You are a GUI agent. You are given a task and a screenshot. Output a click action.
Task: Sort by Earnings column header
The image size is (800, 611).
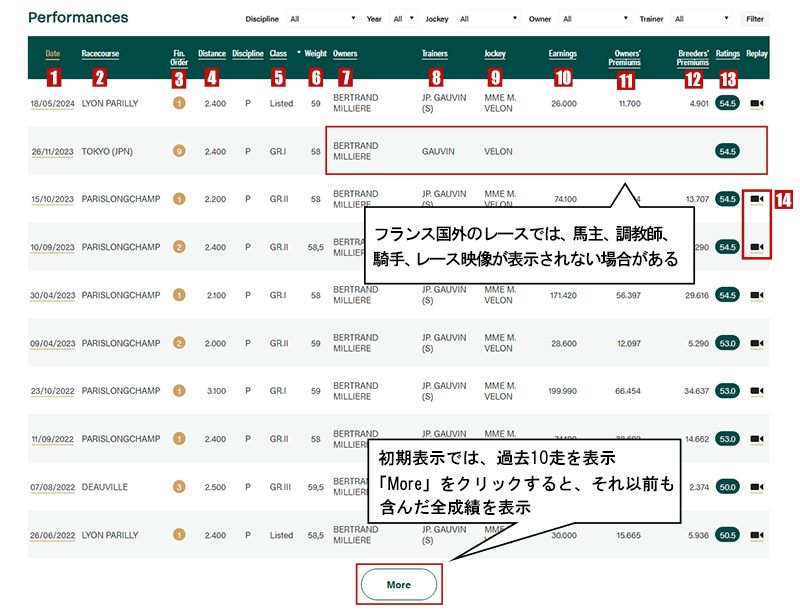(x=563, y=53)
